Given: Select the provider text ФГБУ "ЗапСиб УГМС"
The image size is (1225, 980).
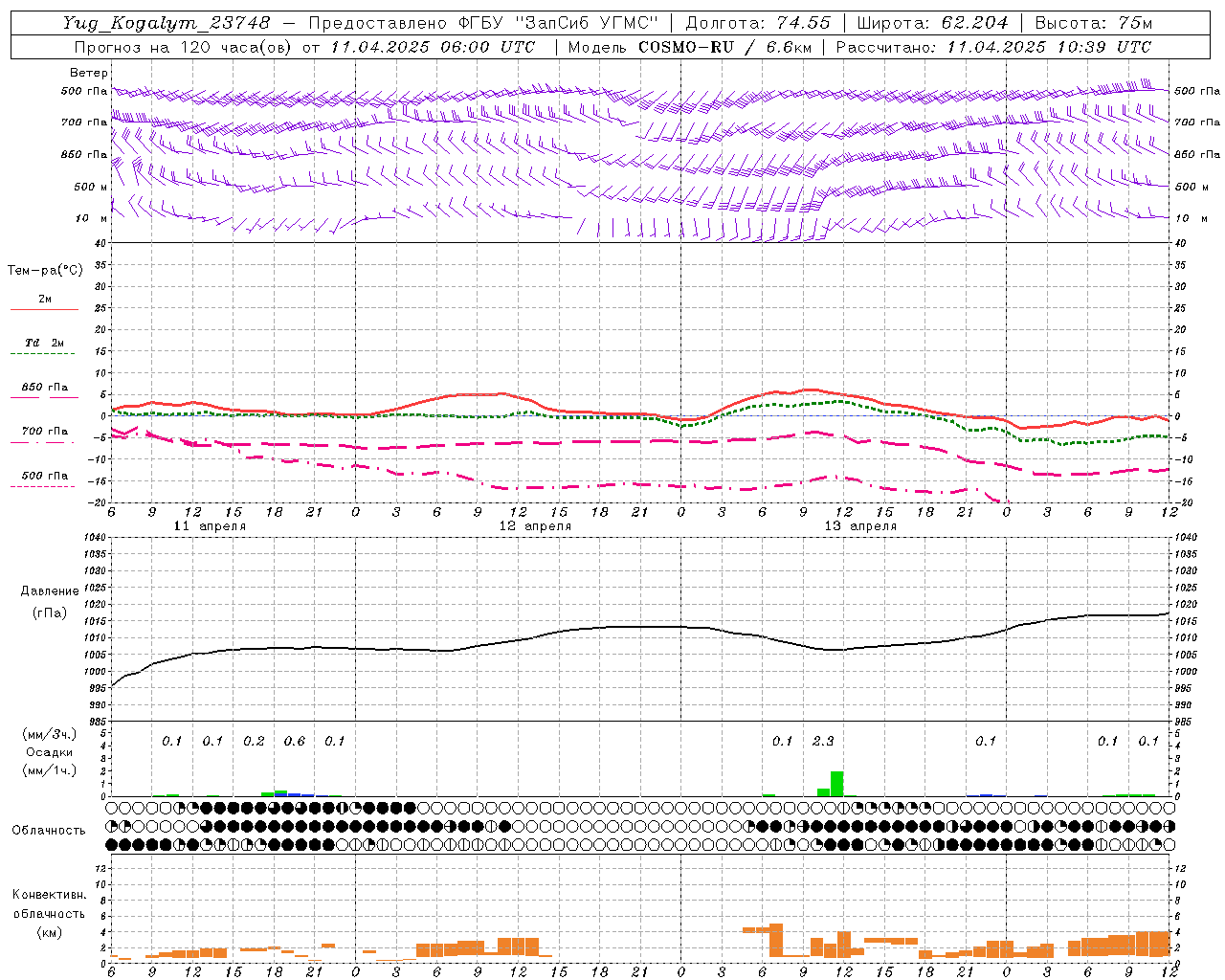Looking at the screenshot, I should point(557,23).
